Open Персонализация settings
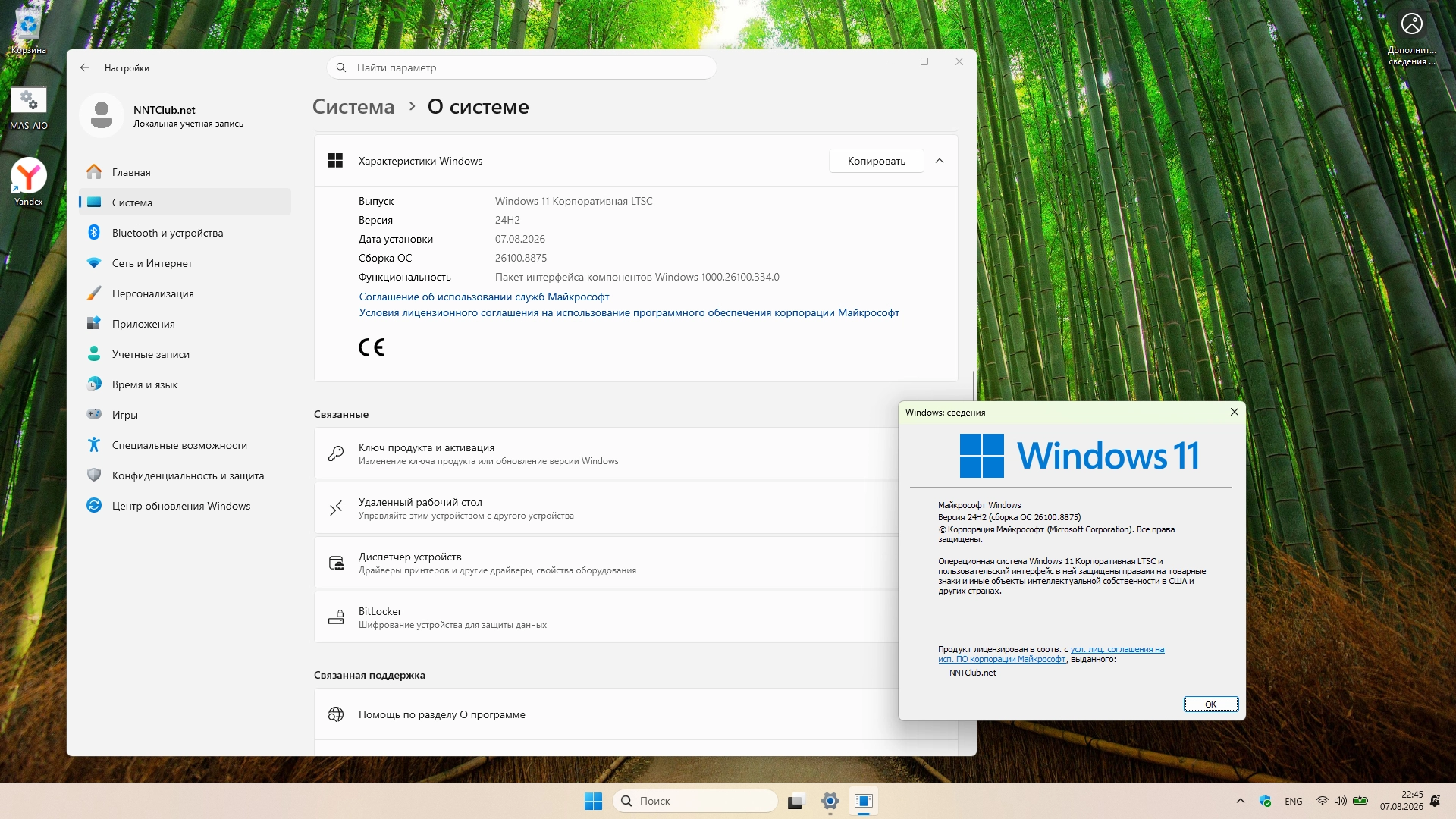Screen dimensions: 1456x819 (185, 293)
